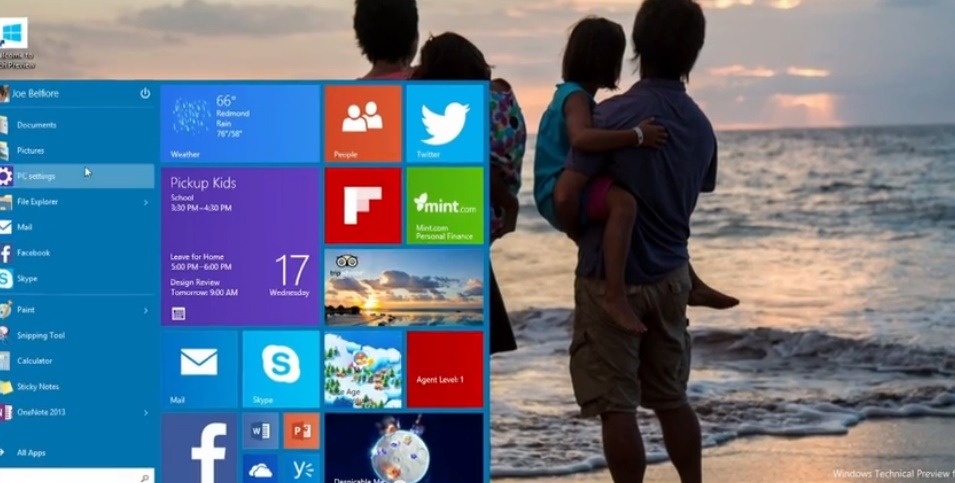Viewport: 955px width, 483px height.
Task: Expand the Paint jump list arrow
Action: point(146,311)
